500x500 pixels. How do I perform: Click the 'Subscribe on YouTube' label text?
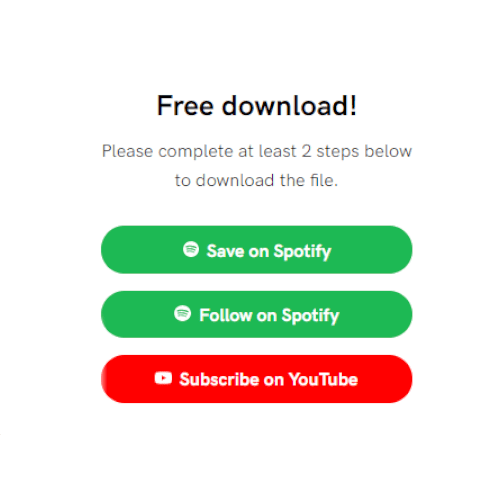(x=269, y=379)
